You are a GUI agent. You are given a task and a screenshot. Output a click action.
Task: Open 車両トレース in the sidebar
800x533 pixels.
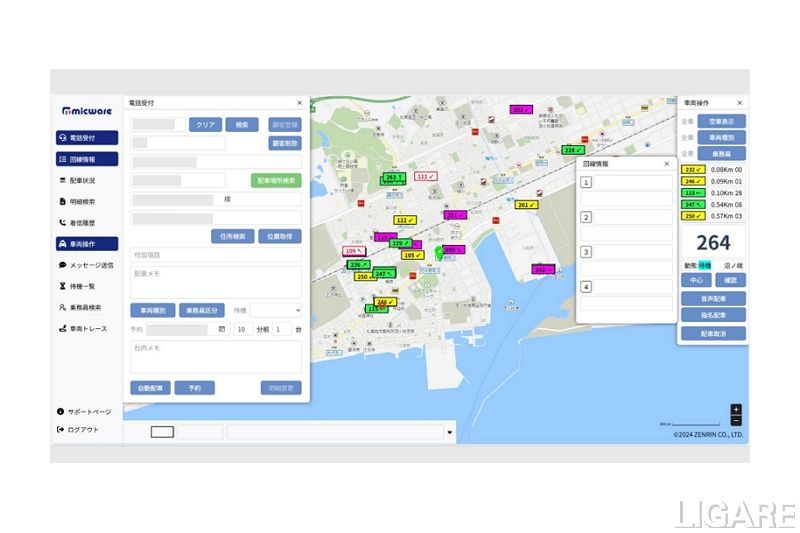pyautogui.click(x=87, y=328)
